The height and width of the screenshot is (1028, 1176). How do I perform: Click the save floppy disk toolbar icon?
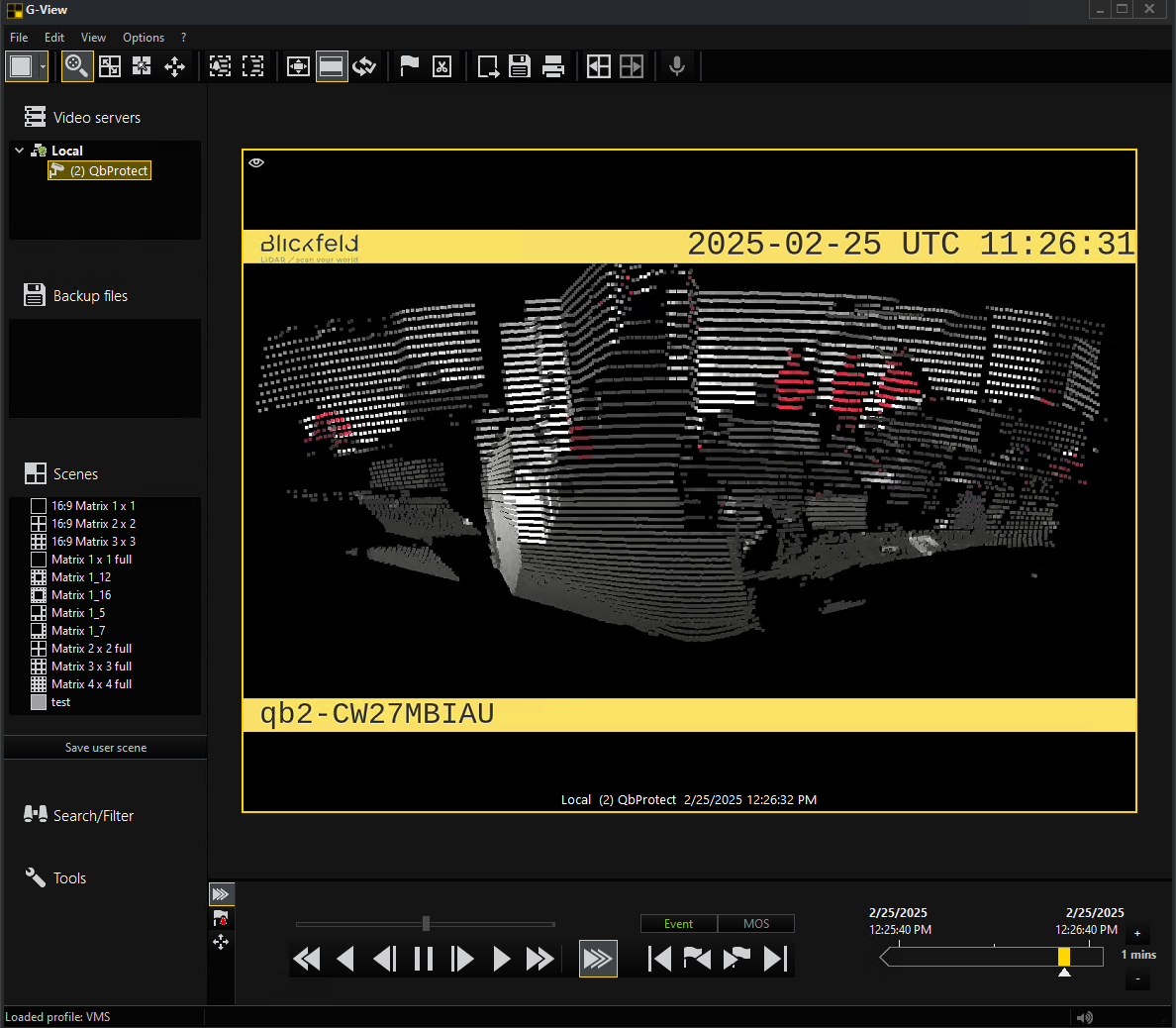520,66
